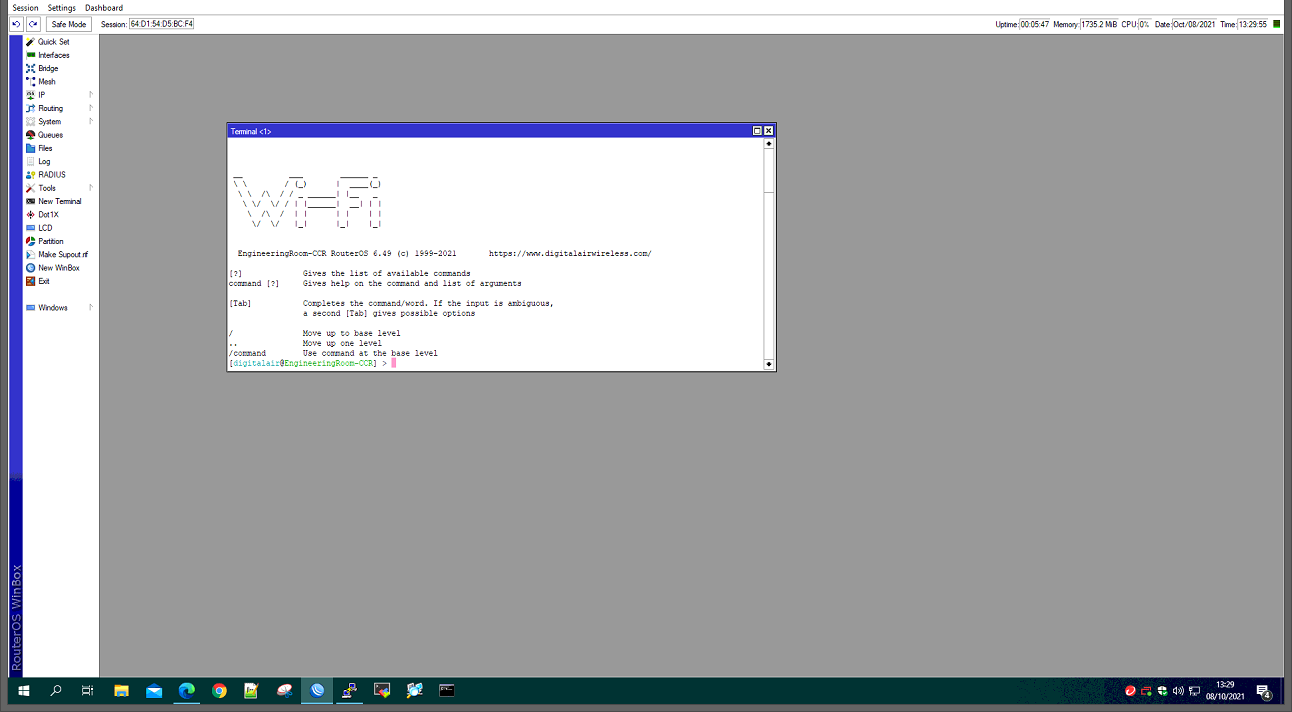
Task: Expand the Tools submenu
Action: pos(47,188)
